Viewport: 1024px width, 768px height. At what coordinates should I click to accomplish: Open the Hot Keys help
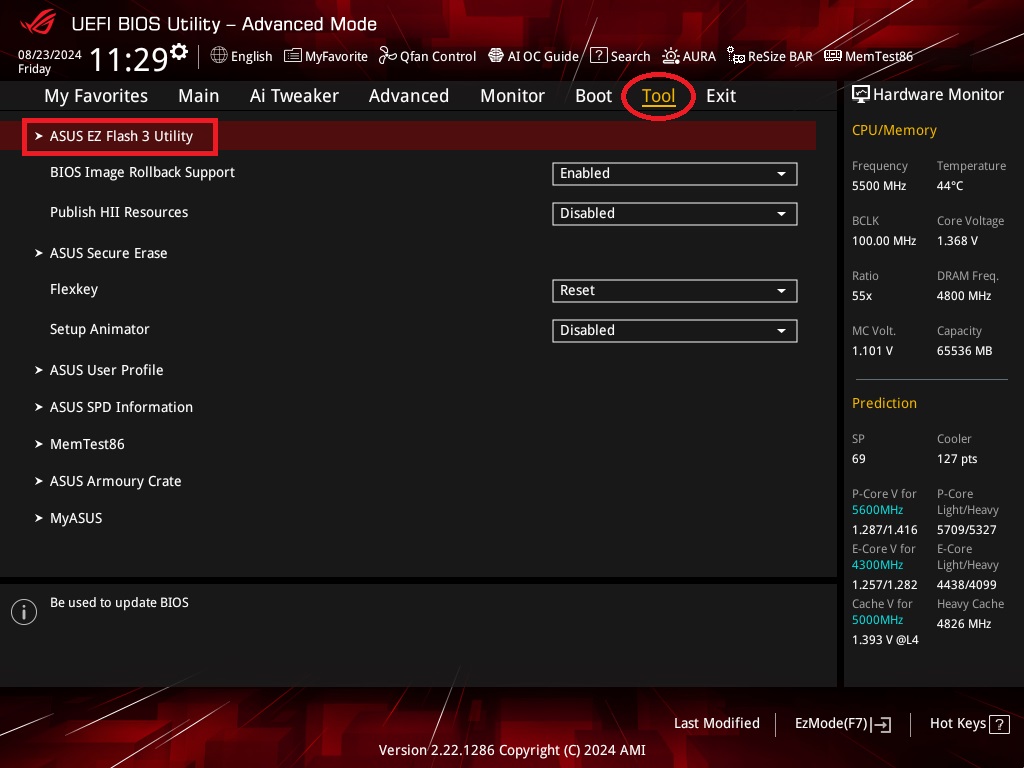coord(957,723)
